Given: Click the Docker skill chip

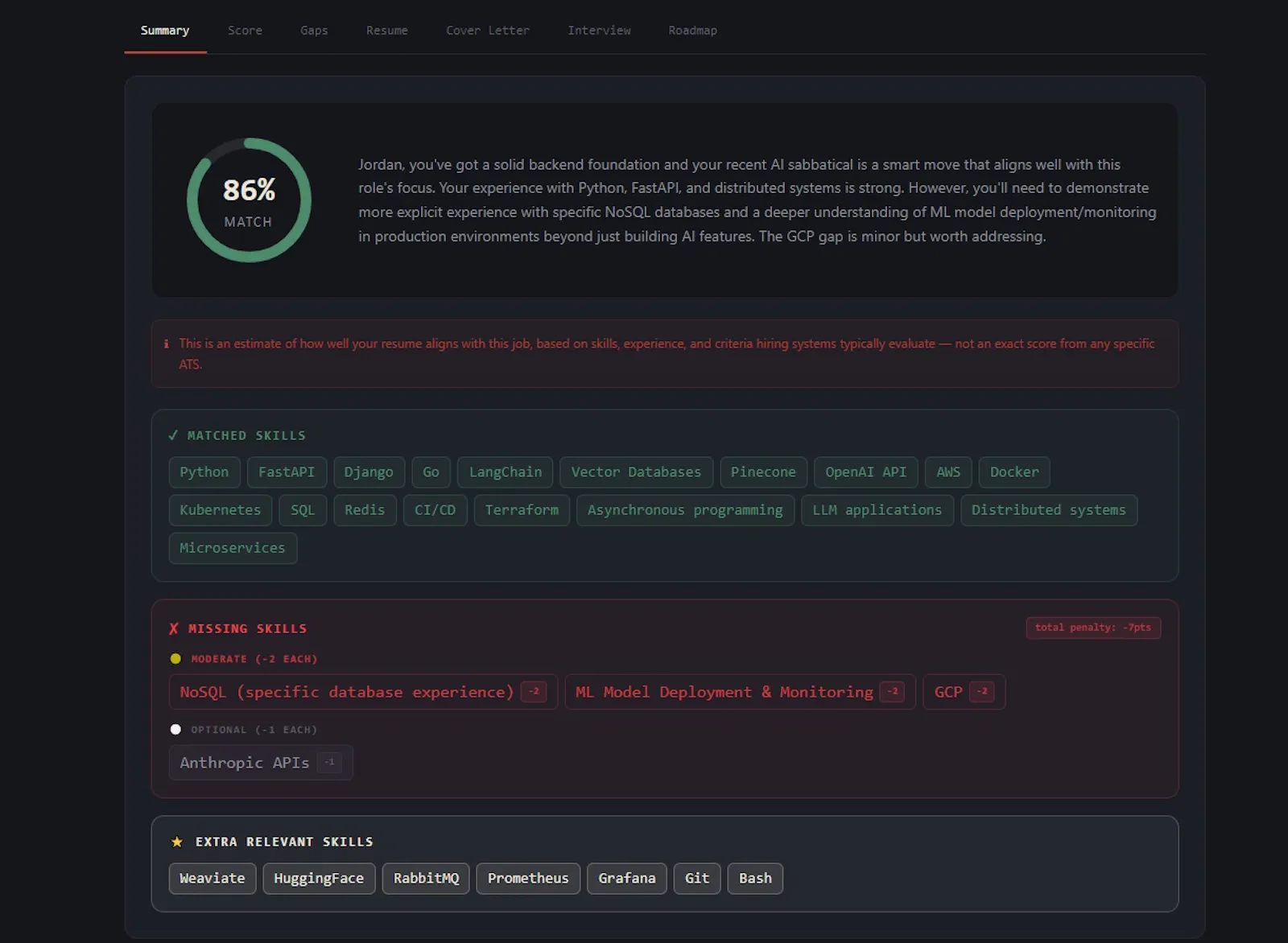Looking at the screenshot, I should tap(1014, 472).
